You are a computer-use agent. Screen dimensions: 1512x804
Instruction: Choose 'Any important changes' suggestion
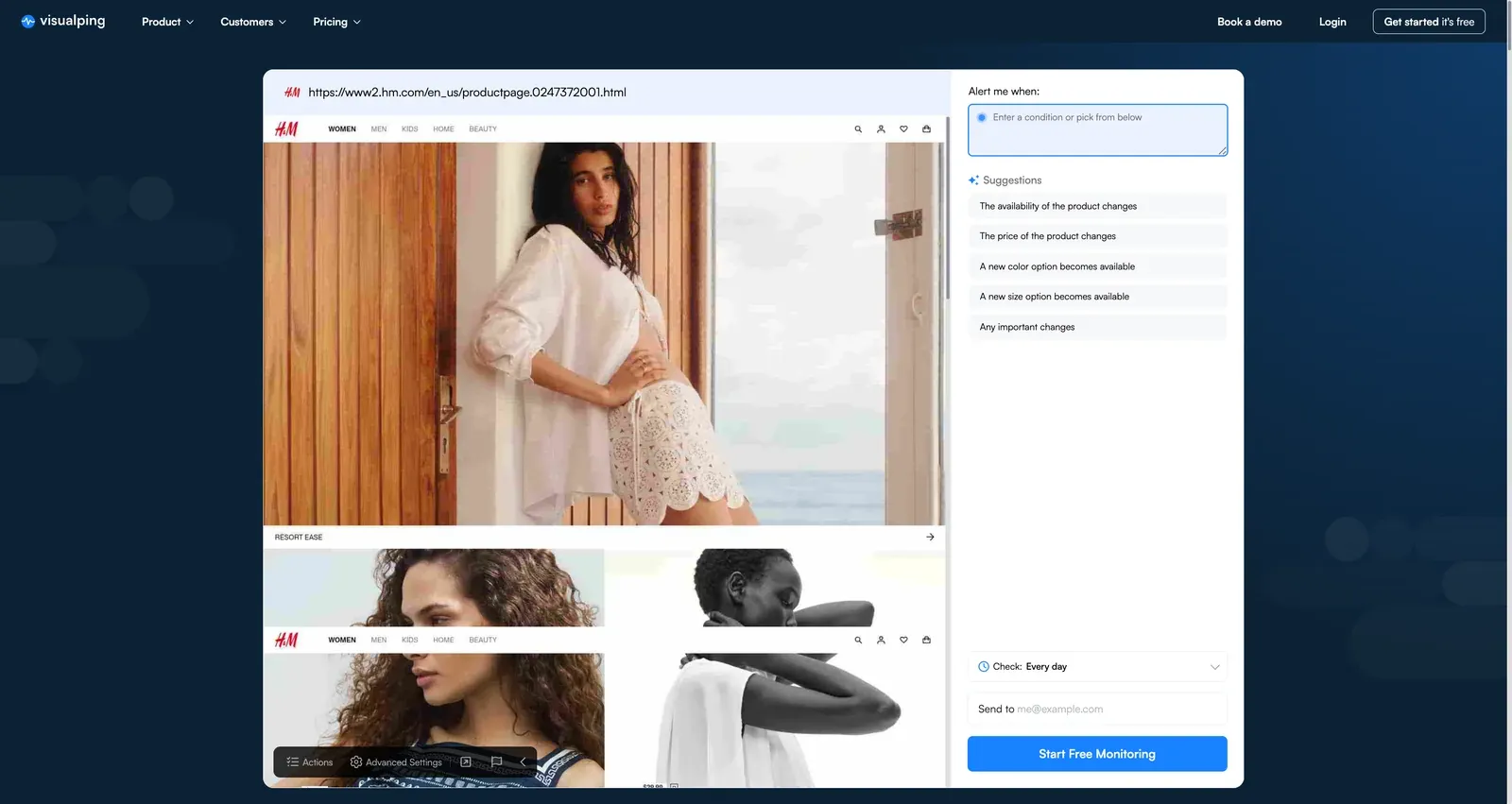[x=1097, y=327]
